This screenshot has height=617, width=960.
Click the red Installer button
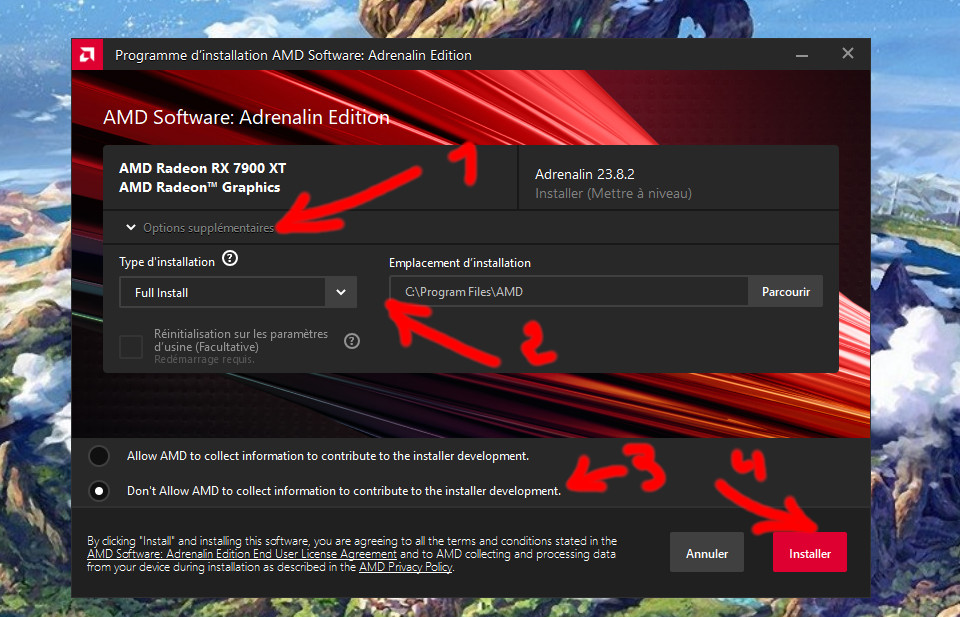click(x=809, y=553)
